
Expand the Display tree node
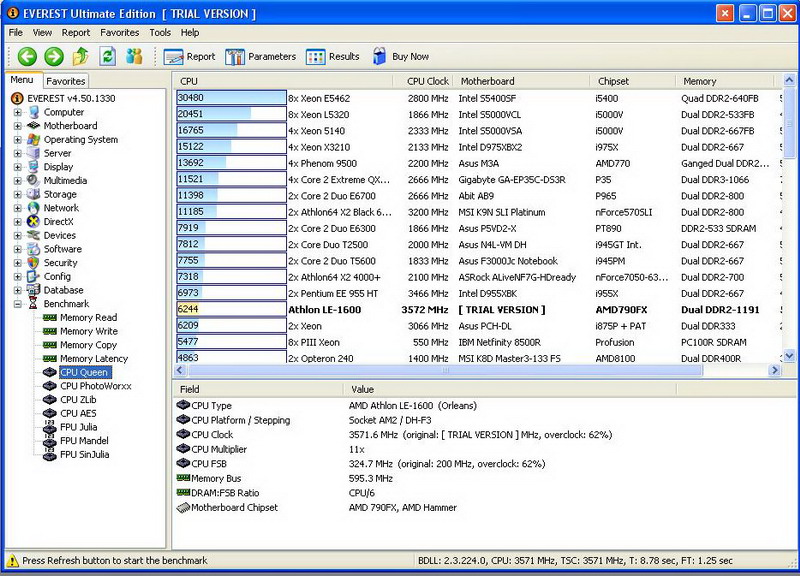pyautogui.click(x=18, y=167)
